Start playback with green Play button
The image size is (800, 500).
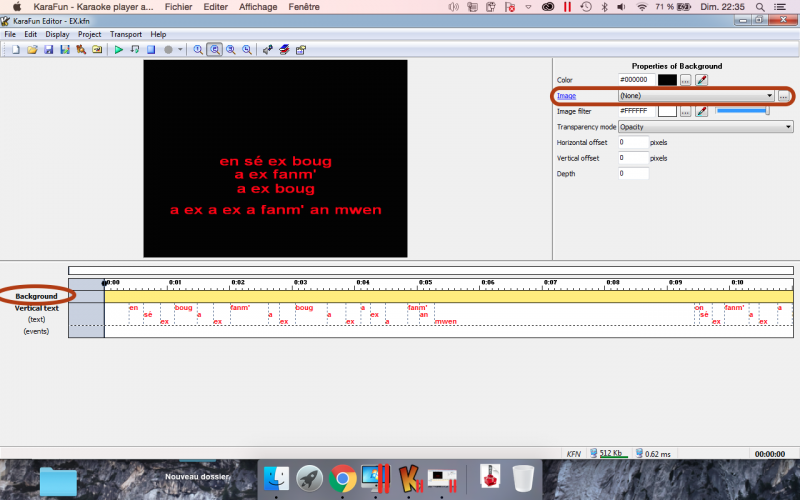[118, 49]
